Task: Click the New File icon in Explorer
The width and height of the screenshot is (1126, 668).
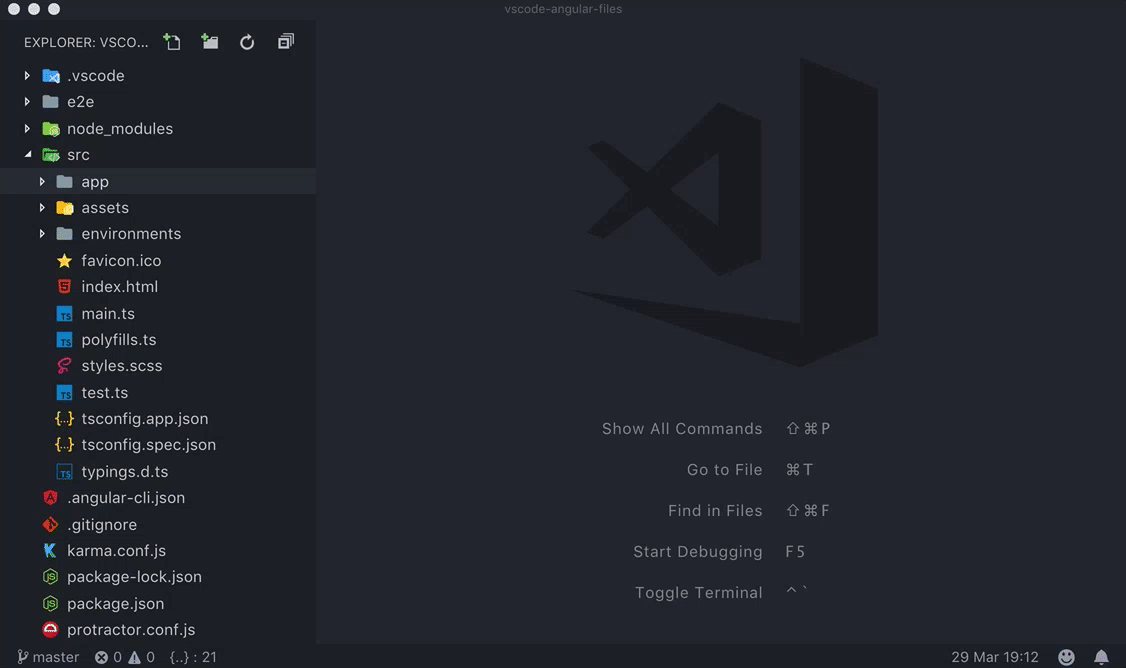Action: click(x=172, y=42)
